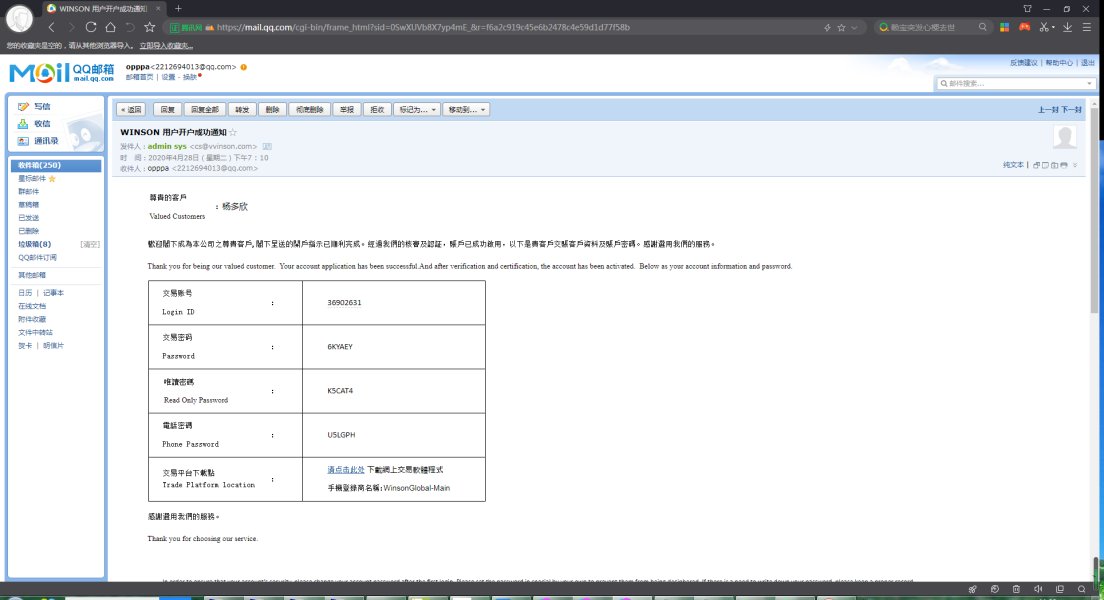
Task: Open the 标记为... dropdown
Action: click(417, 110)
